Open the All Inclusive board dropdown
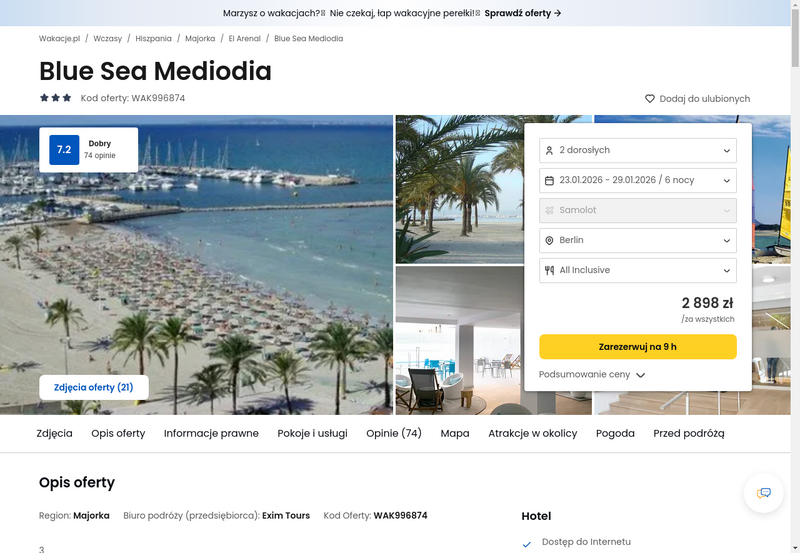Screen dimensions: 800x553 tap(637, 271)
